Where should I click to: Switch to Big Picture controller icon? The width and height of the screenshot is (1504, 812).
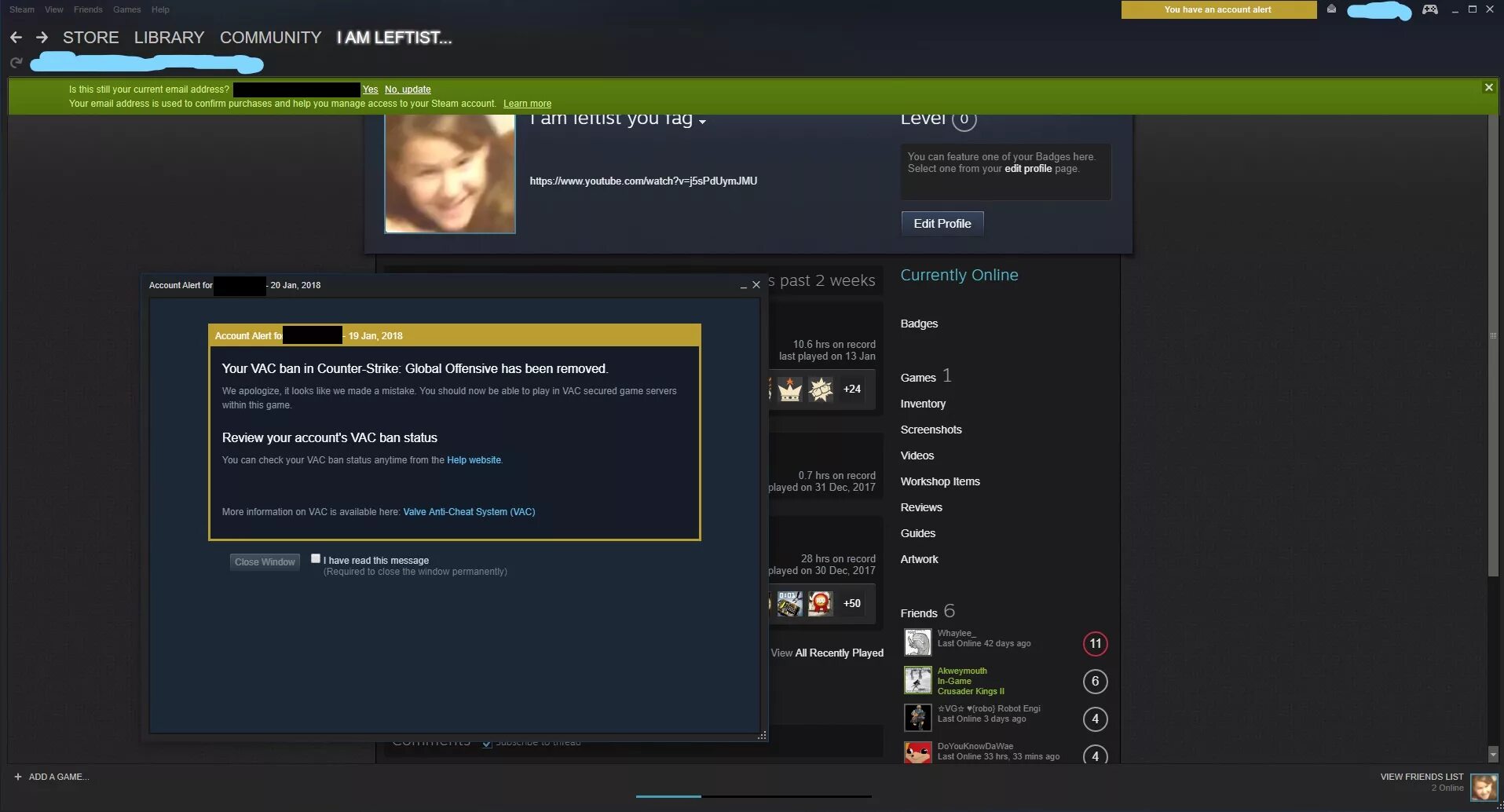click(1430, 9)
